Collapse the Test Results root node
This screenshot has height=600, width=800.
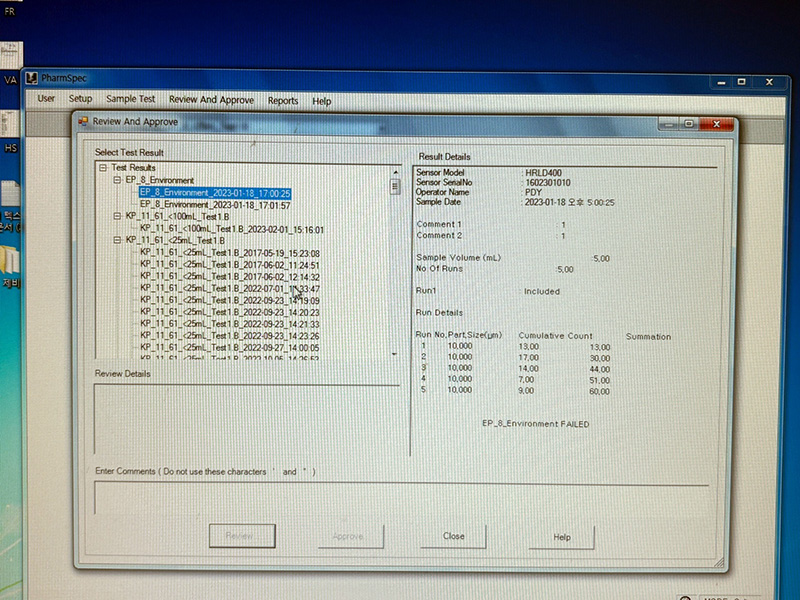tap(104, 168)
